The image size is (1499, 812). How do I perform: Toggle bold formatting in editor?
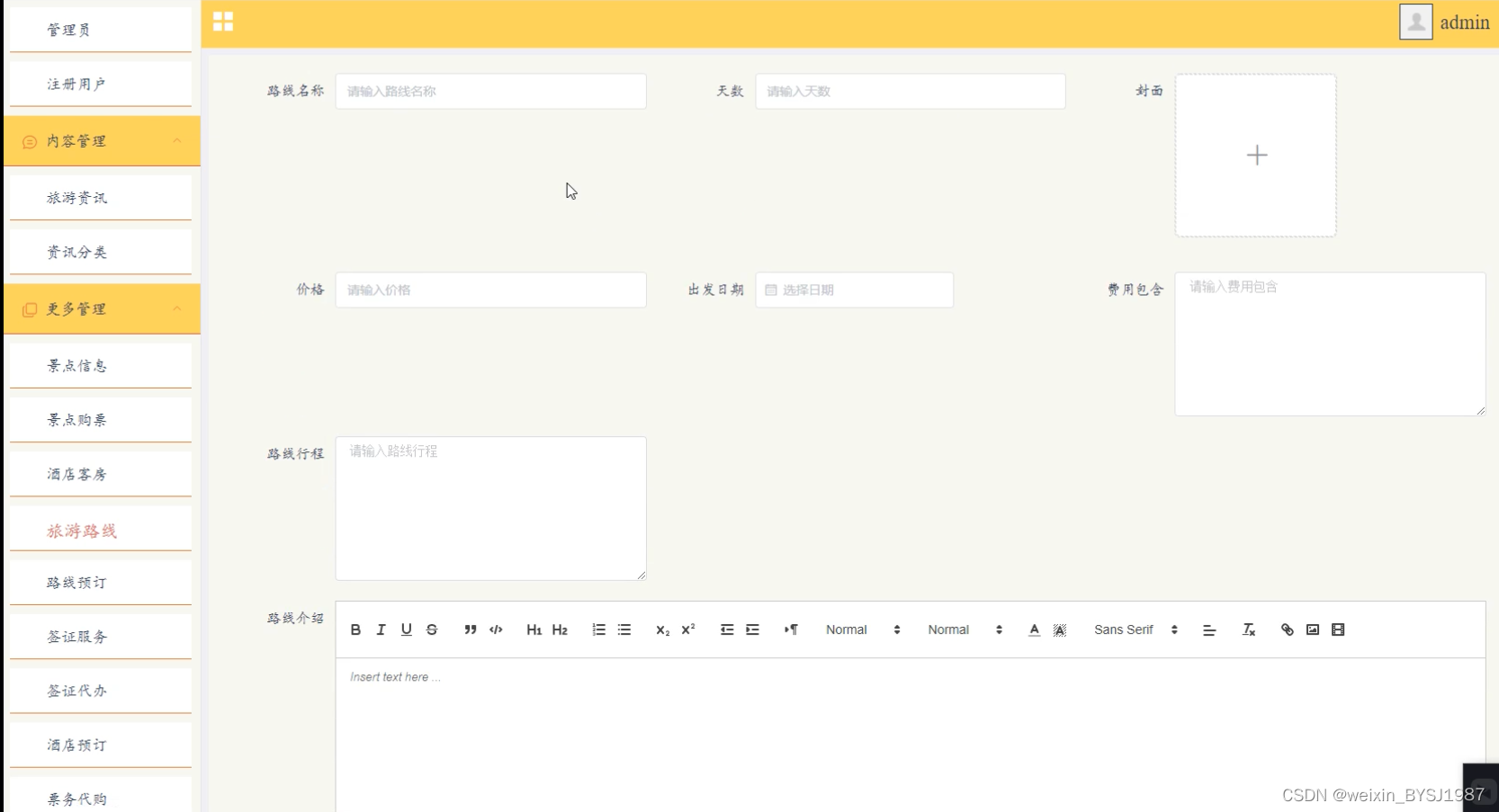click(x=355, y=629)
